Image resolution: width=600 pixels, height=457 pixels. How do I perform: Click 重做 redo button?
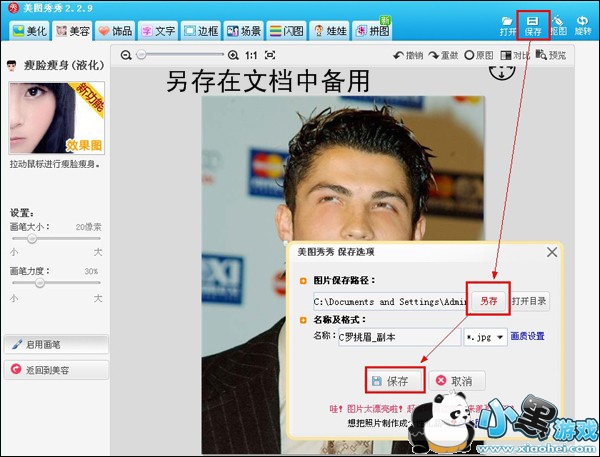click(x=443, y=55)
